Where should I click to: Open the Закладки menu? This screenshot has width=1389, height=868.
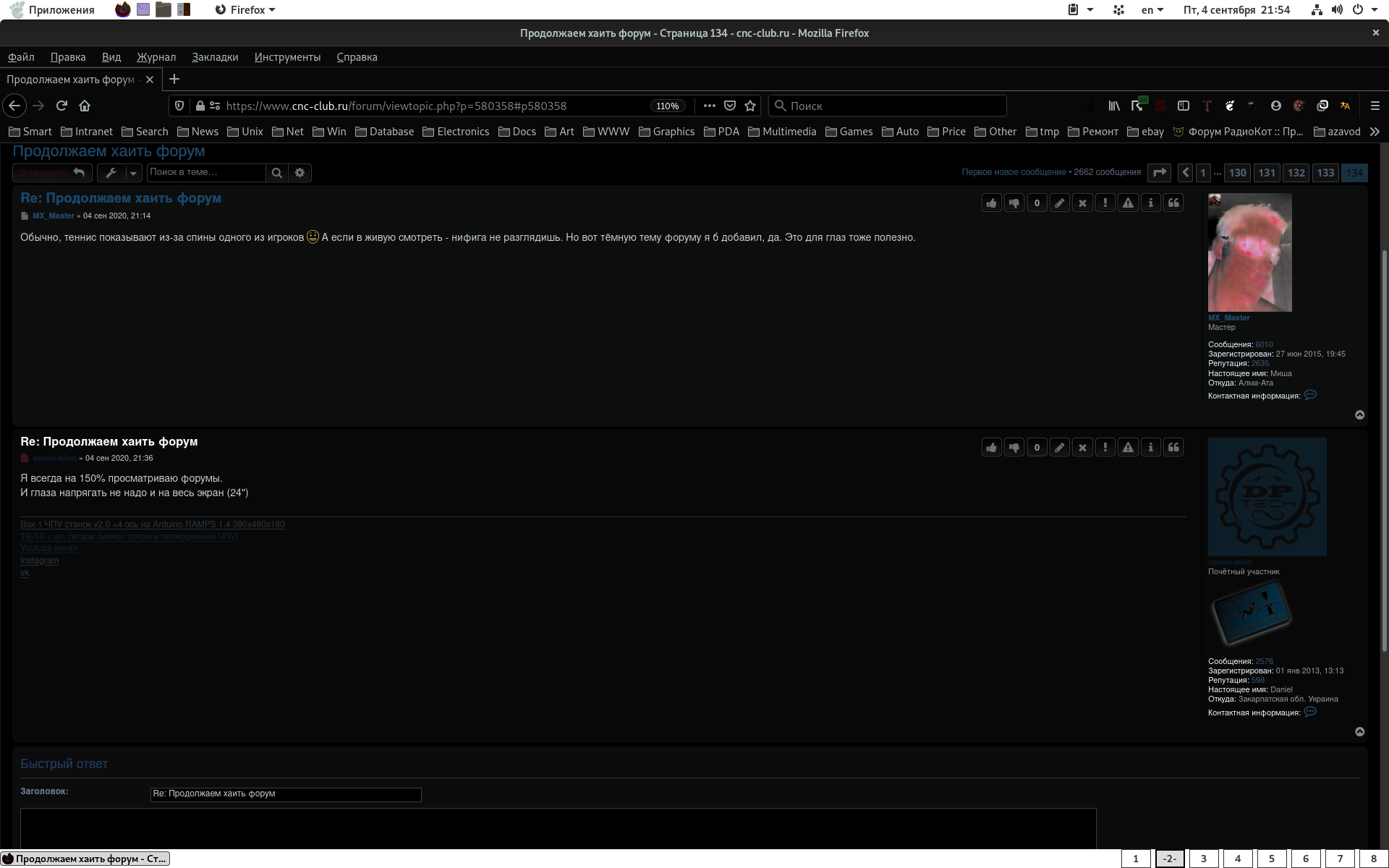point(215,57)
